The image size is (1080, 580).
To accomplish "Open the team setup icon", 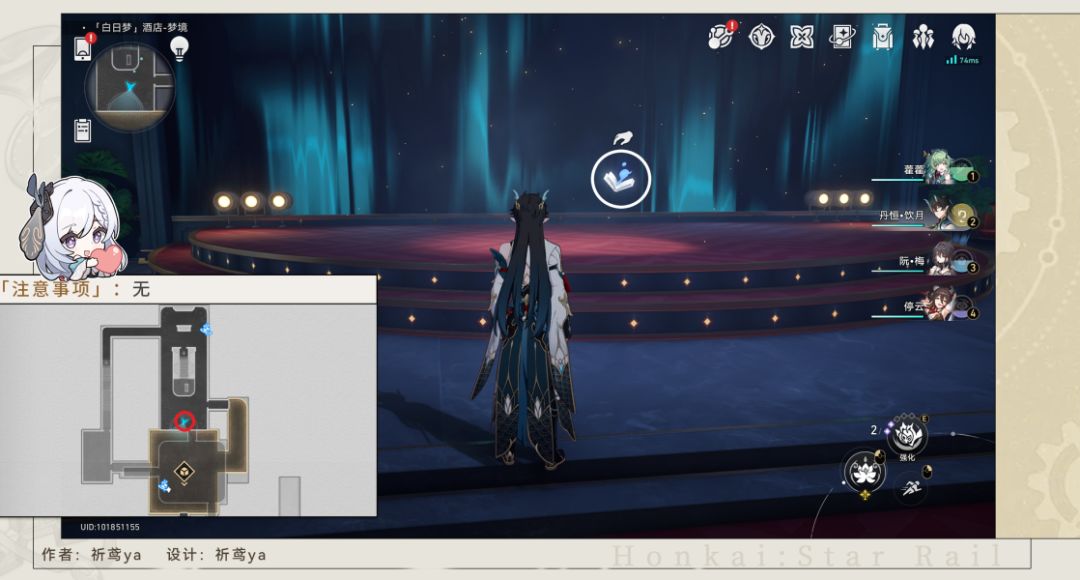I will point(923,37).
